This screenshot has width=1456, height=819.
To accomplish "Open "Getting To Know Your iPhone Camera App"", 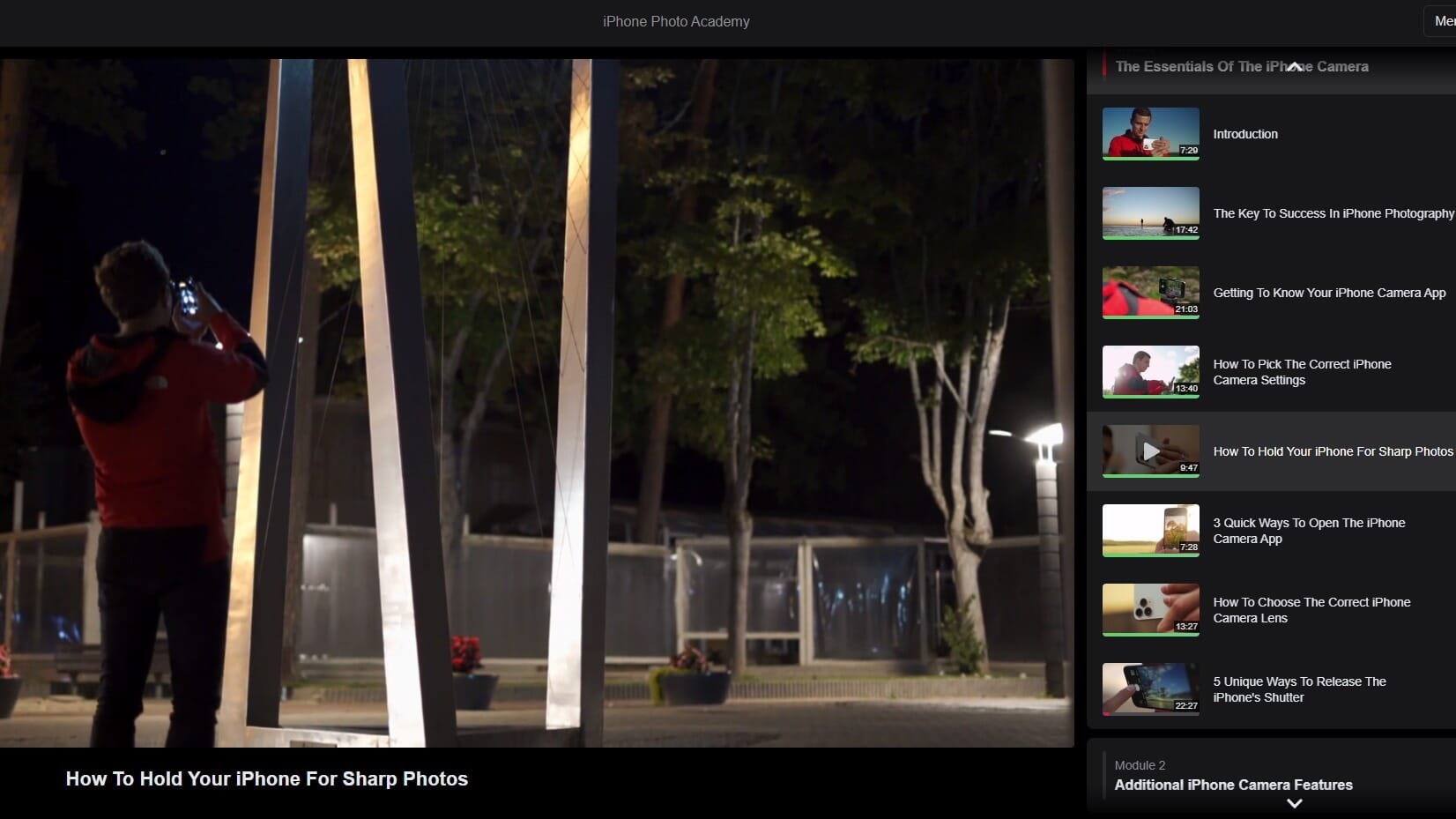I will (x=1329, y=293).
